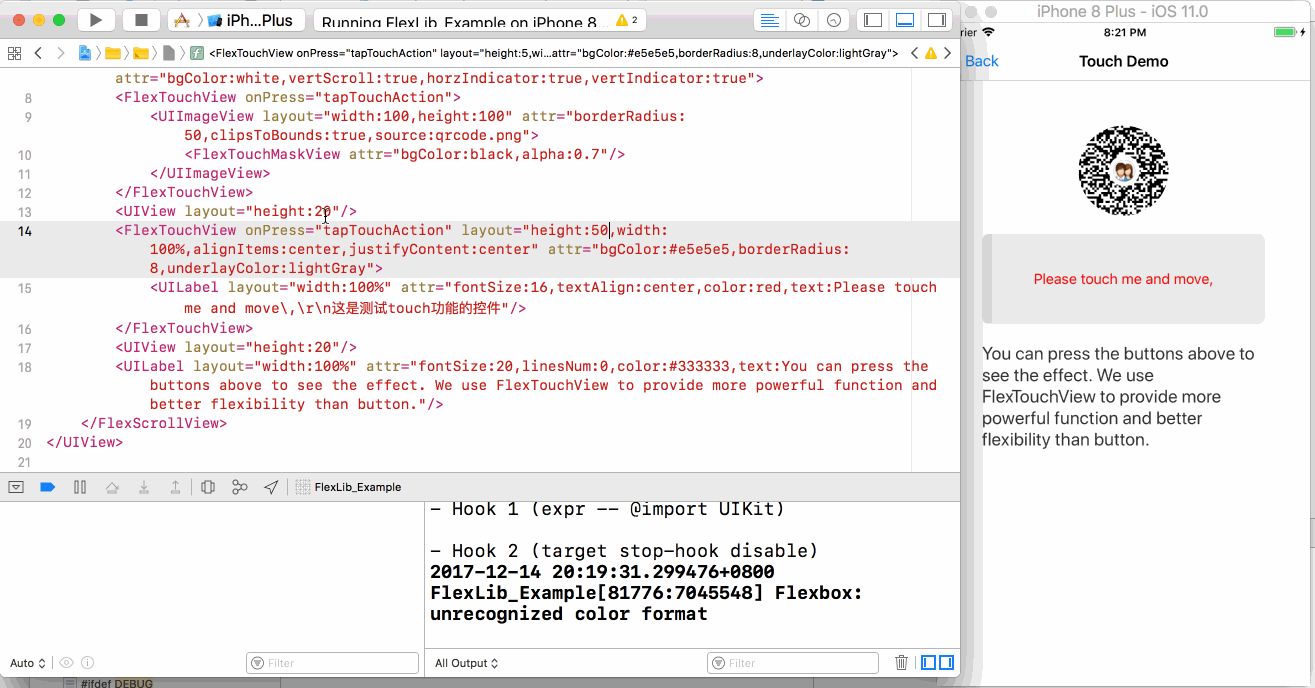Click the Step into debug icon
The image size is (1315, 688).
(144, 487)
